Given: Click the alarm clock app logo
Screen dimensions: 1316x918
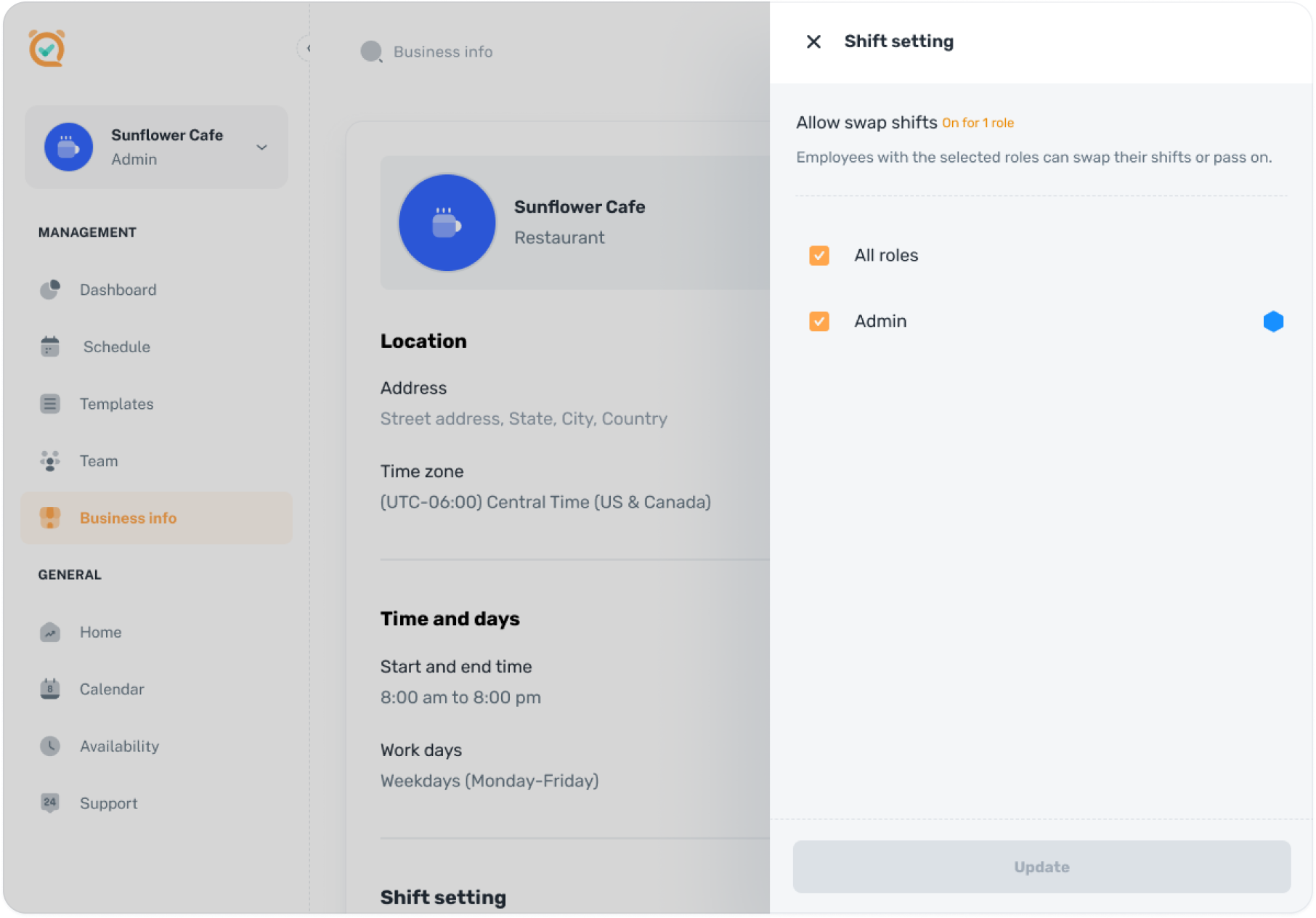Looking at the screenshot, I should point(47,48).
